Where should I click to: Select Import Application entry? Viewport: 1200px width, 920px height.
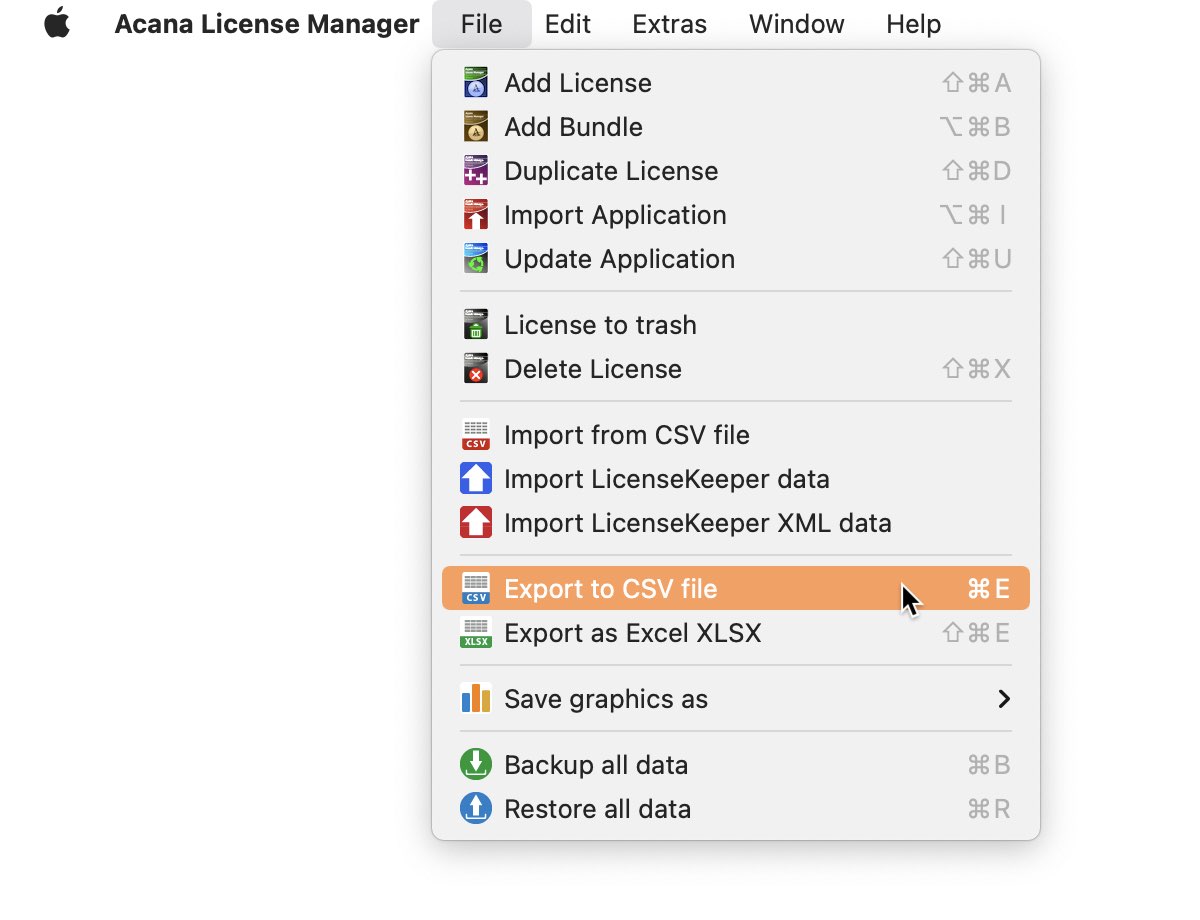pos(736,215)
